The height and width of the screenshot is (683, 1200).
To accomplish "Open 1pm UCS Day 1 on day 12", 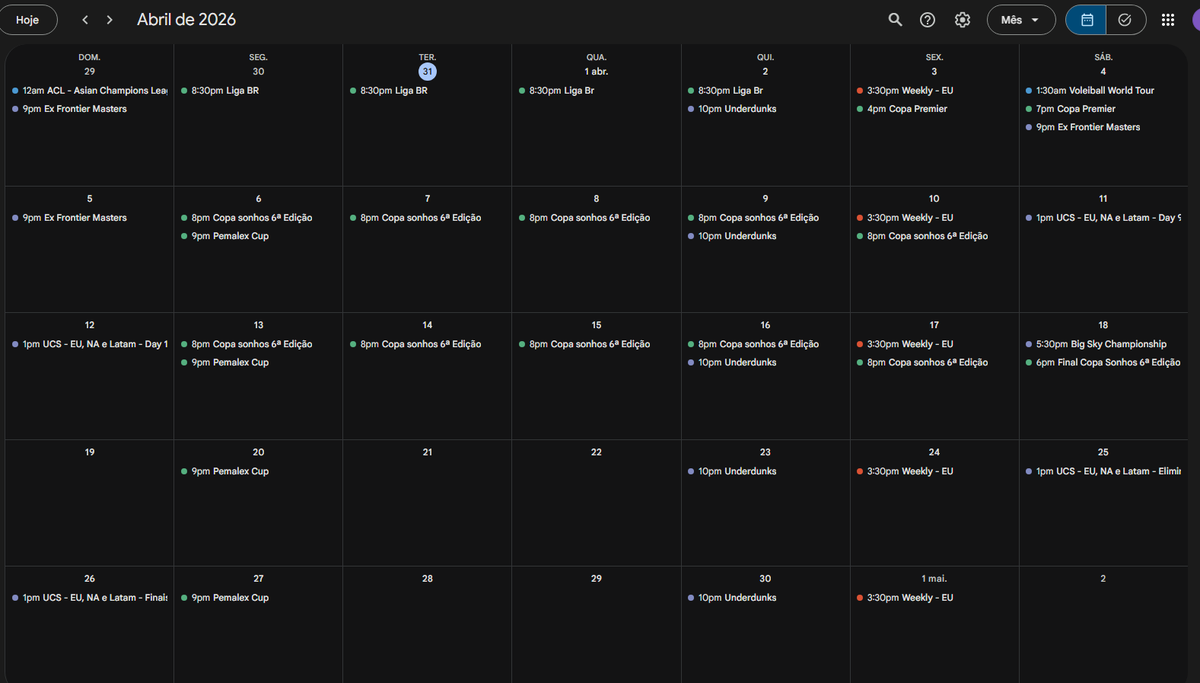I will click(x=90, y=344).
